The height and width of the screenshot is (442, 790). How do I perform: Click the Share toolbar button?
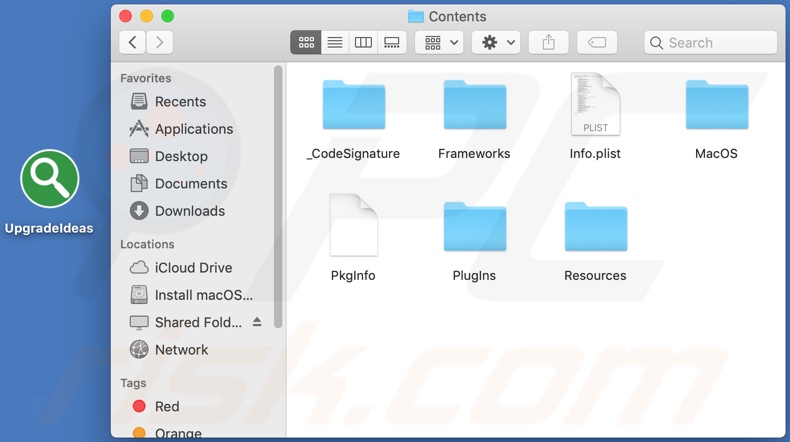549,43
